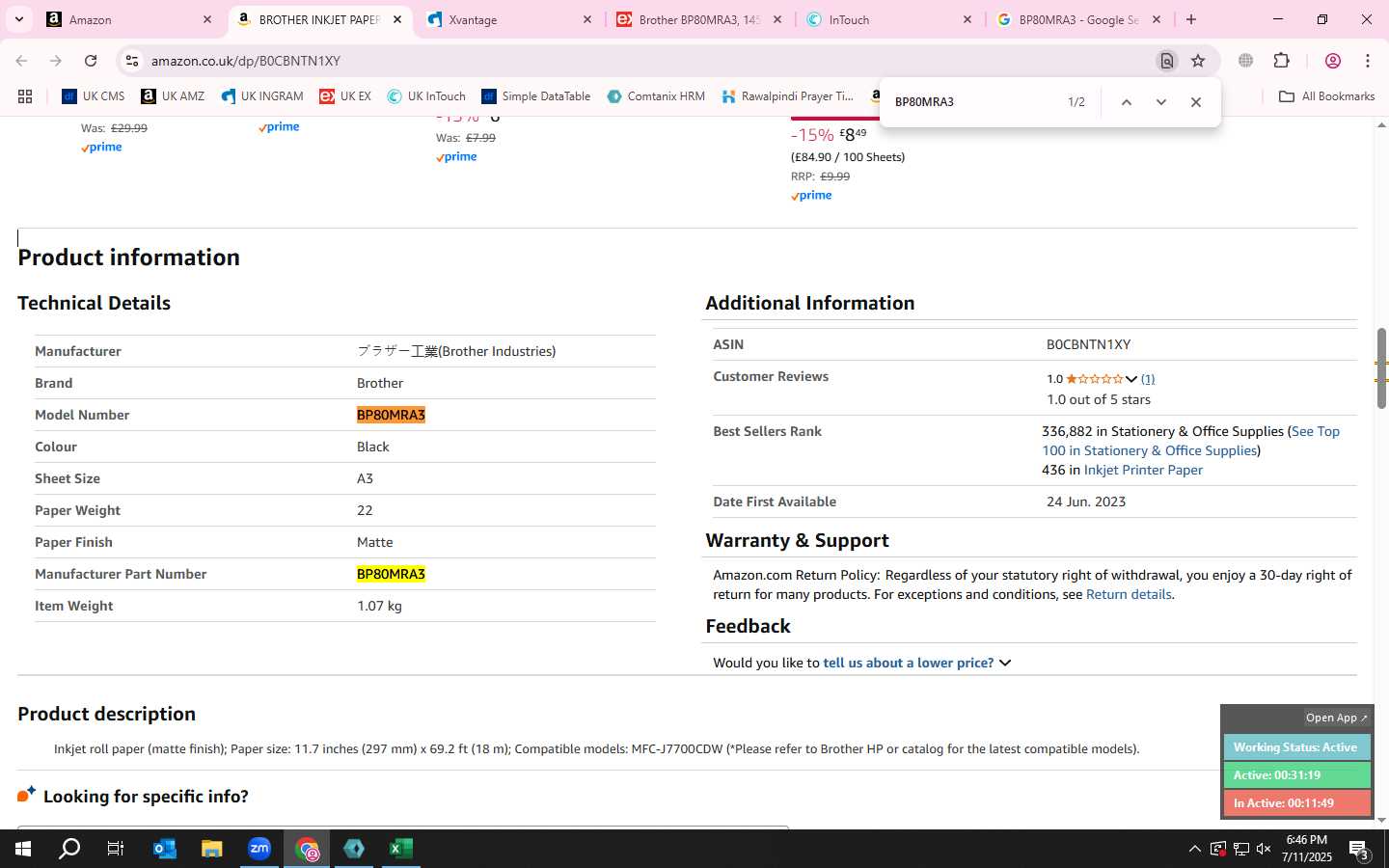Click Open App on tracker widget

[x=1336, y=718]
